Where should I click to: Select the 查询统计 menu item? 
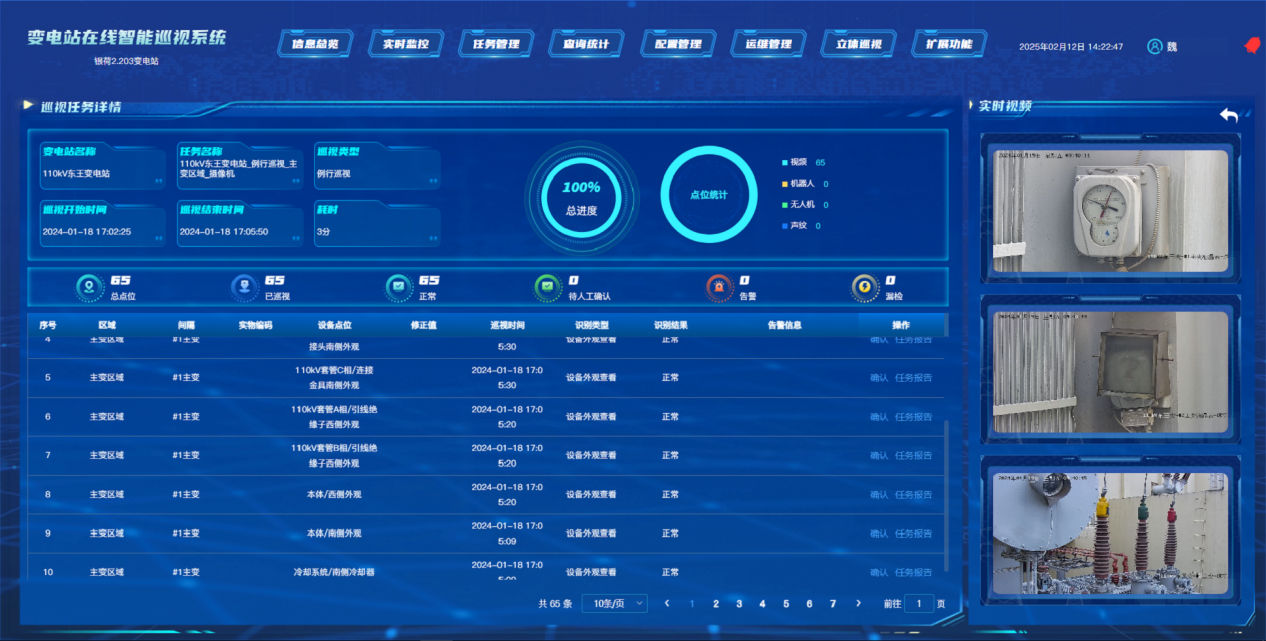click(x=586, y=44)
